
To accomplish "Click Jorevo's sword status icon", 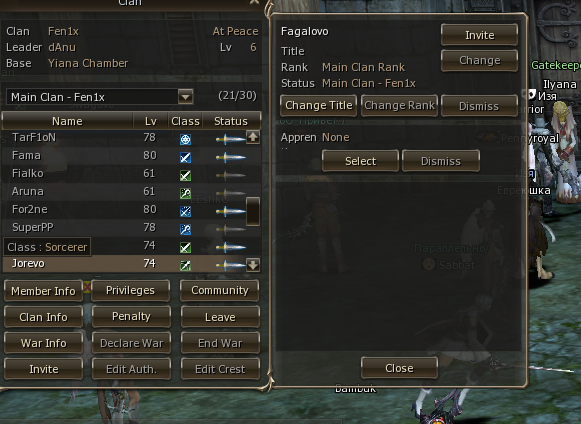I will click(x=230, y=265).
